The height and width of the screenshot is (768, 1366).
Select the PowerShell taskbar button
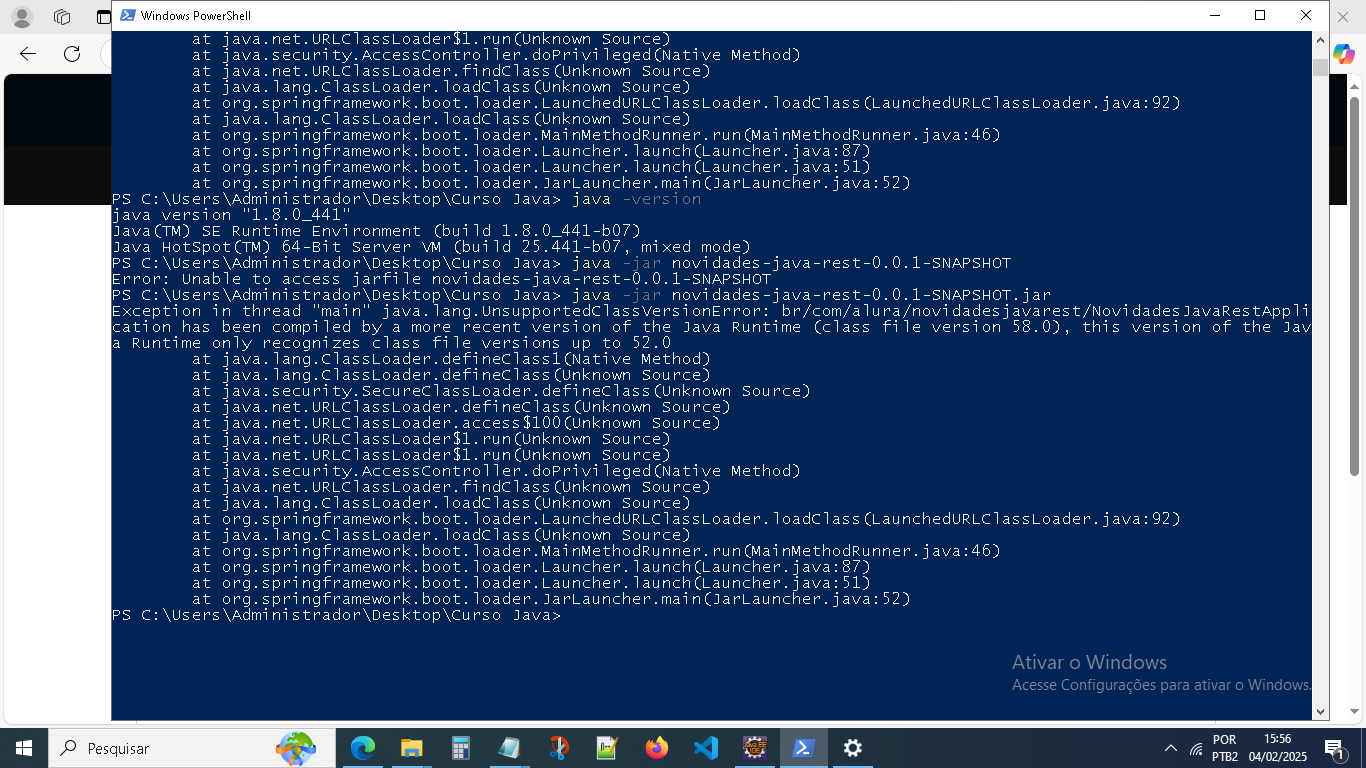(x=804, y=748)
